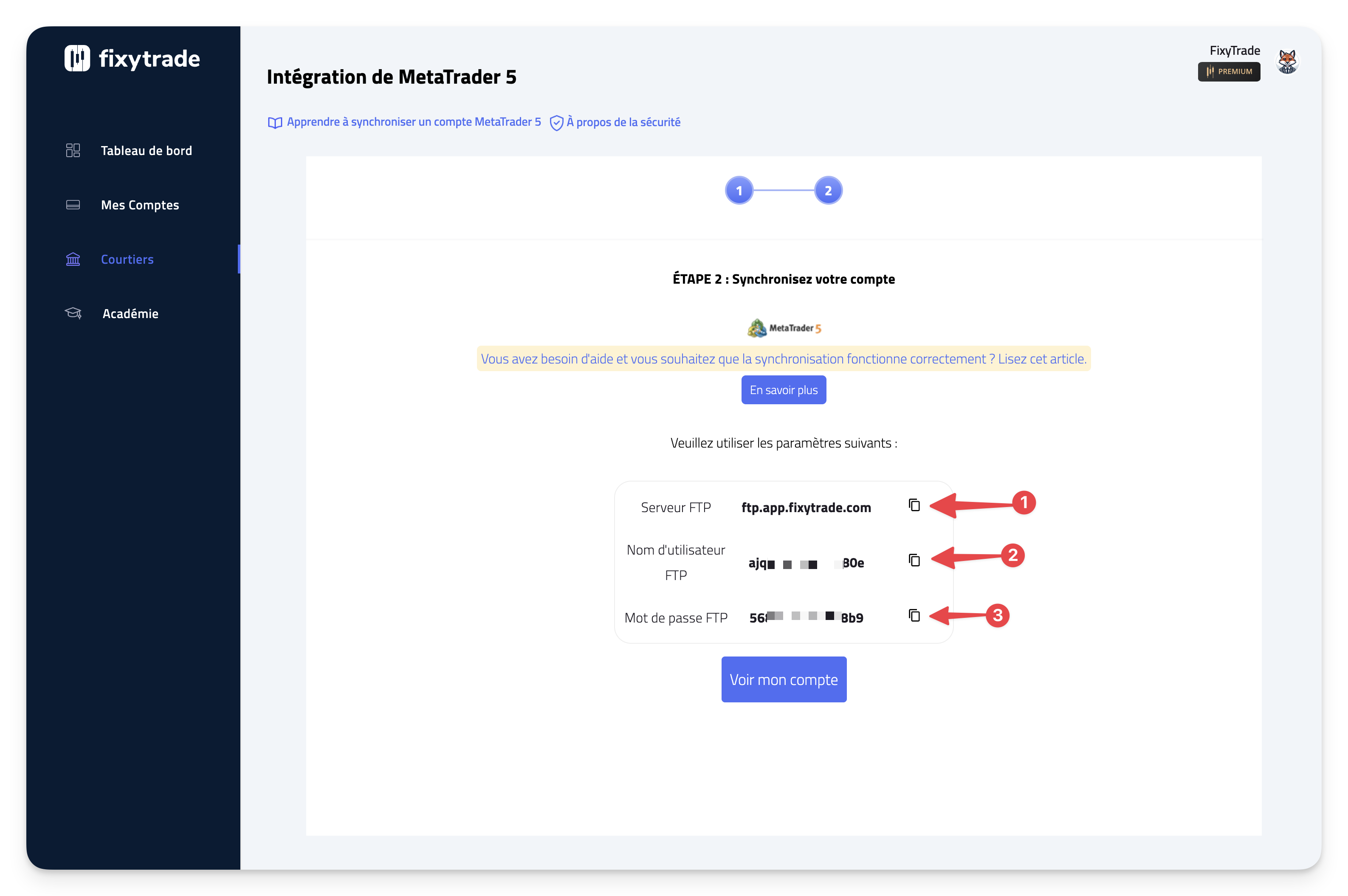Copy the FTP server address

point(914,505)
